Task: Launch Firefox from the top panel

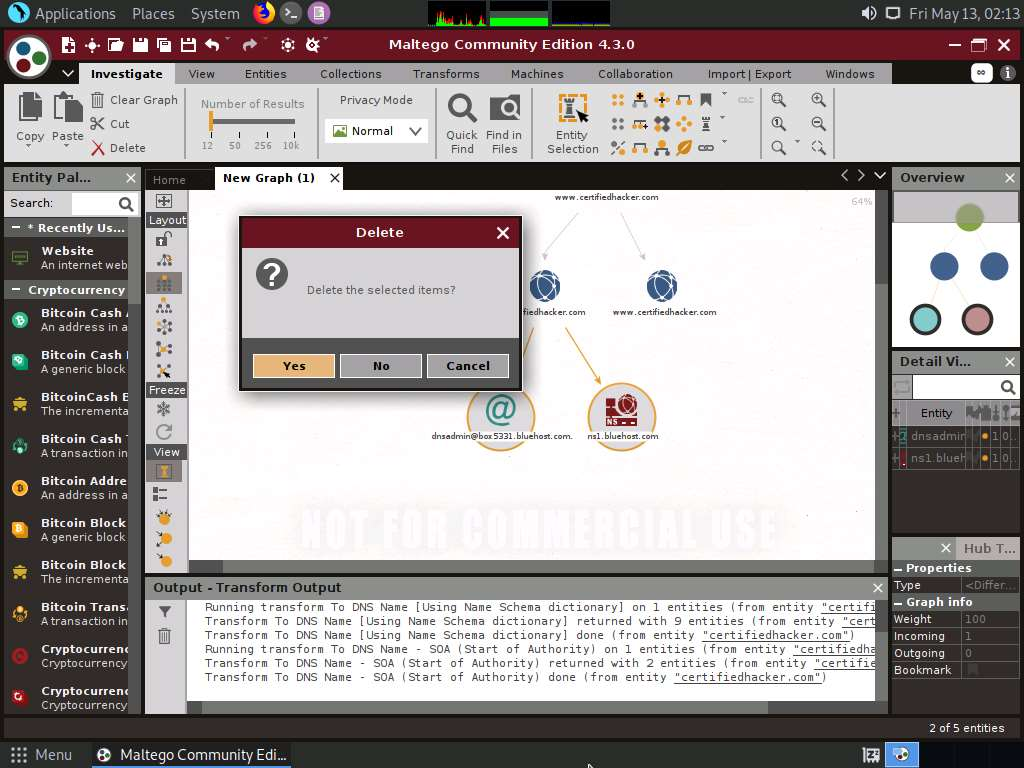Action: tap(264, 13)
